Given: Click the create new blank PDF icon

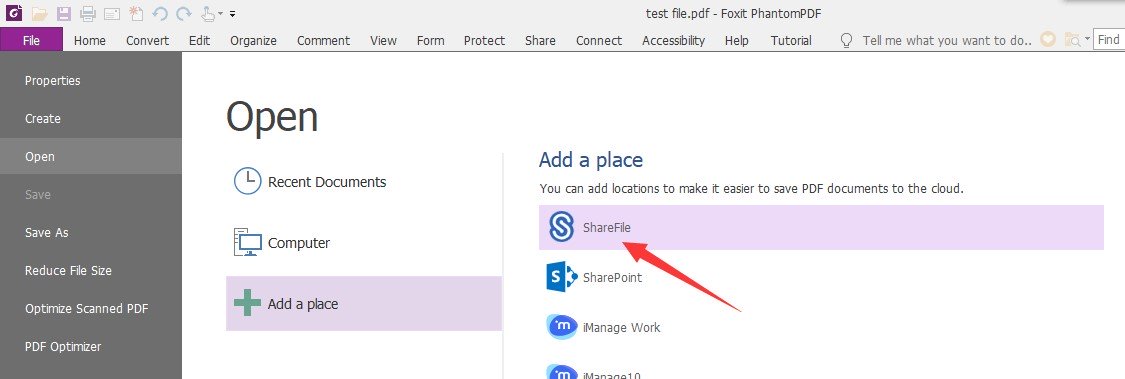Looking at the screenshot, I should [x=136, y=13].
